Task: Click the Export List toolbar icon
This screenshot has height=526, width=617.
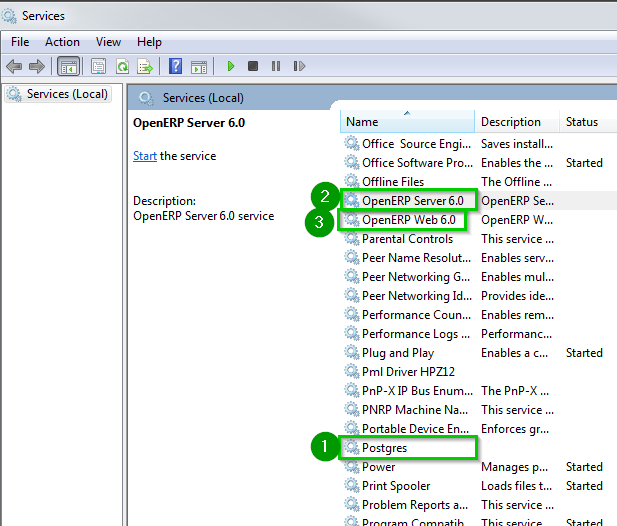Action: [145, 66]
